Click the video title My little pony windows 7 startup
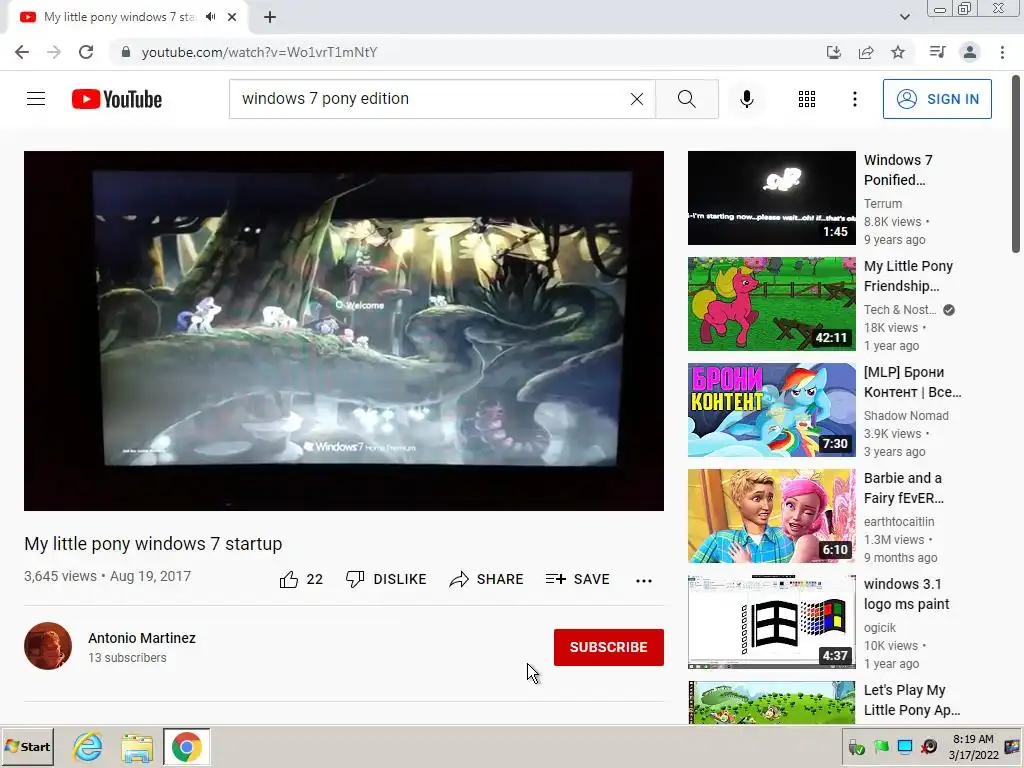Image resolution: width=1024 pixels, height=768 pixels. pyautogui.click(x=153, y=544)
